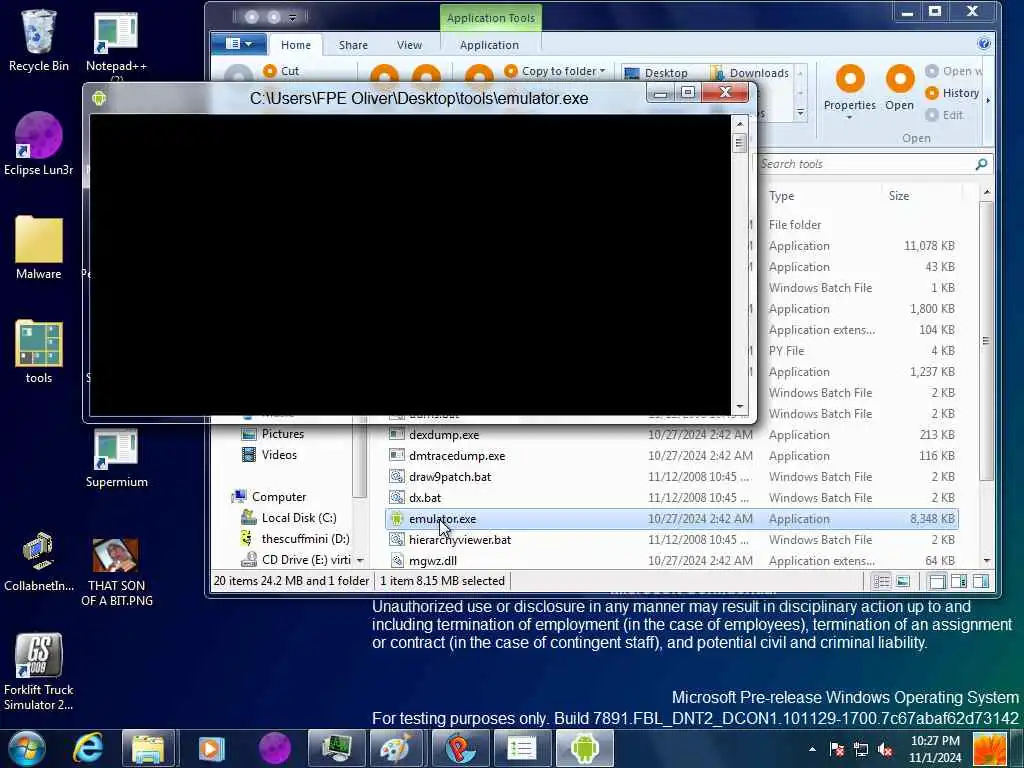Open the purple Eclipse taskbar icon
Image resolution: width=1024 pixels, height=768 pixels.
pyautogui.click(x=274, y=748)
